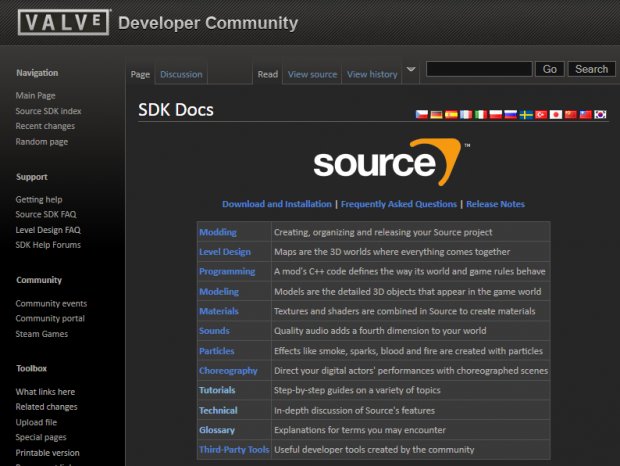Open the Spanish flag translation

click(x=451, y=115)
